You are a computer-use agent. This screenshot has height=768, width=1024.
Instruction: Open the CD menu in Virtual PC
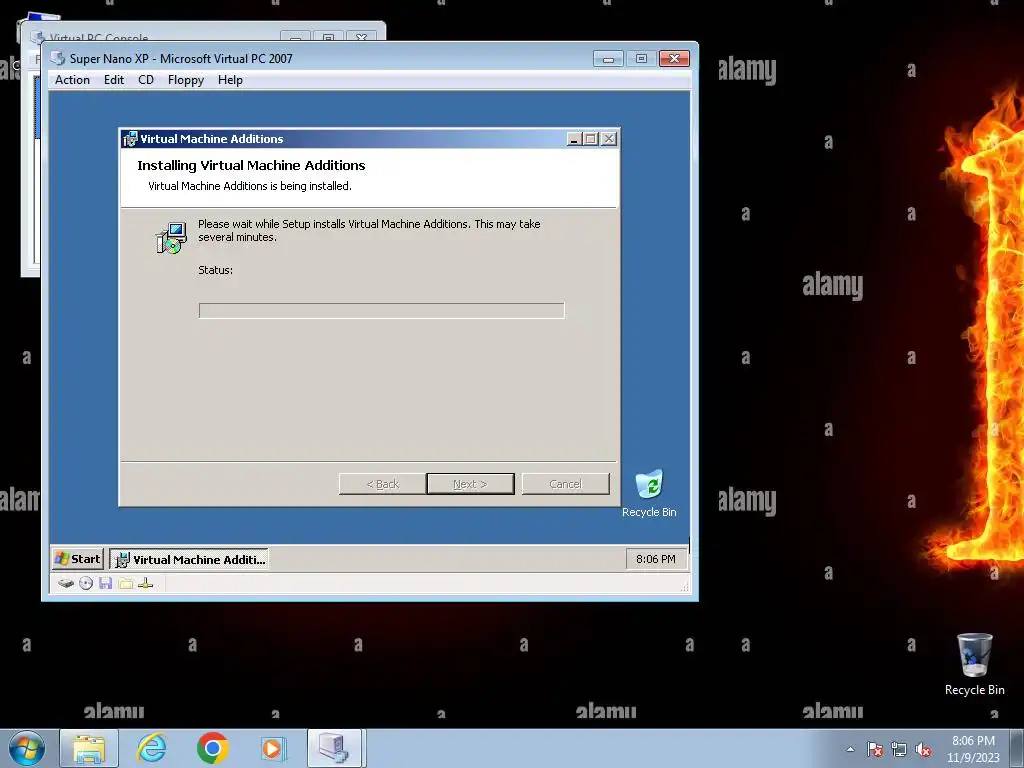tap(146, 80)
